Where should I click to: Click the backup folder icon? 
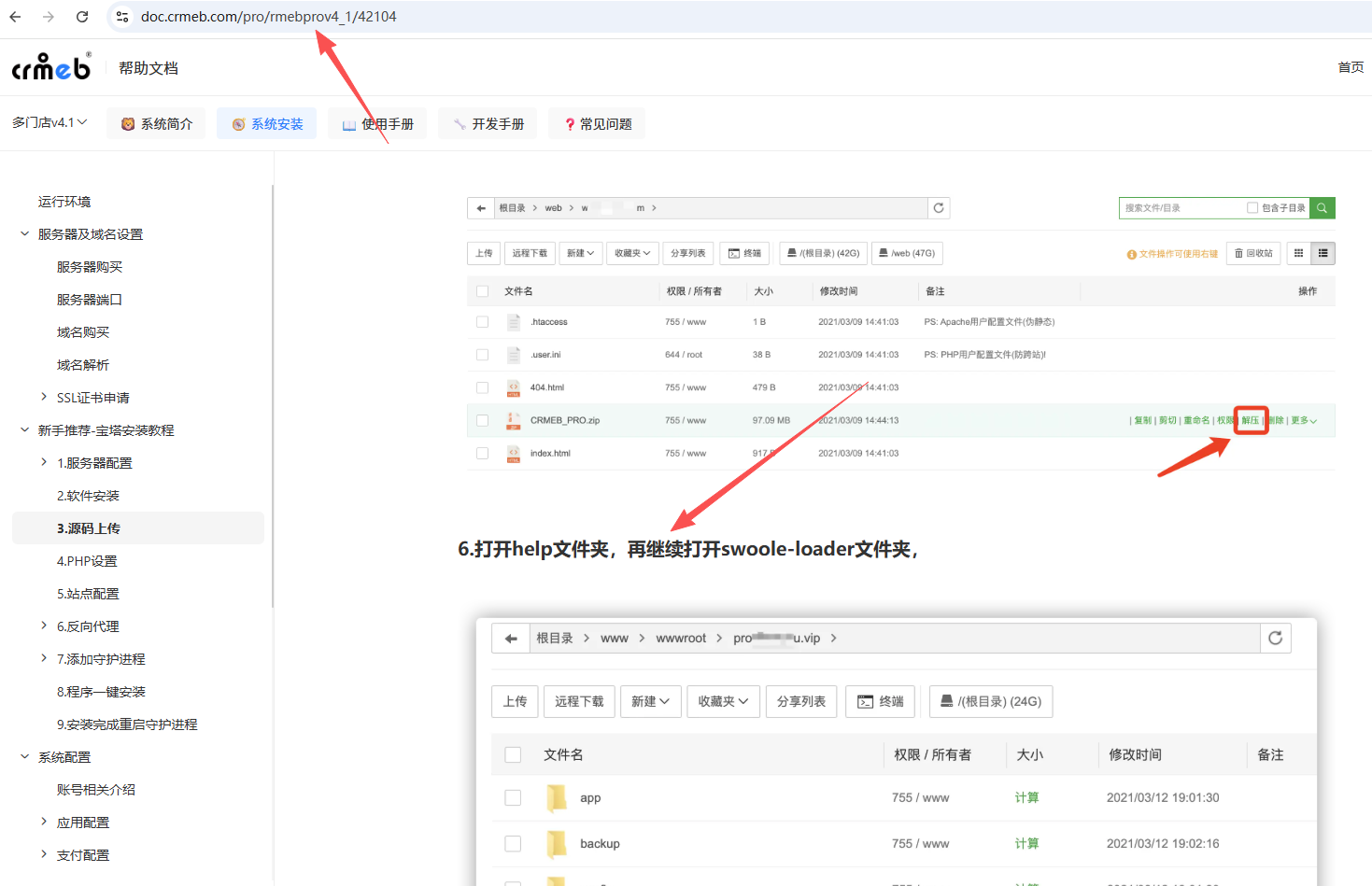click(557, 844)
